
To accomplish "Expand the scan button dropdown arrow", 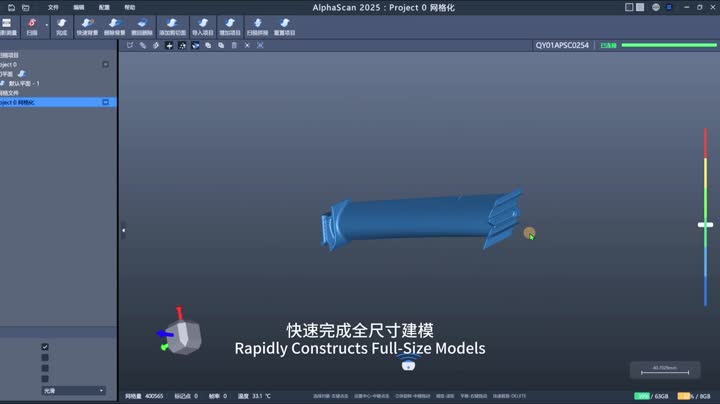I will click(x=46, y=26).
